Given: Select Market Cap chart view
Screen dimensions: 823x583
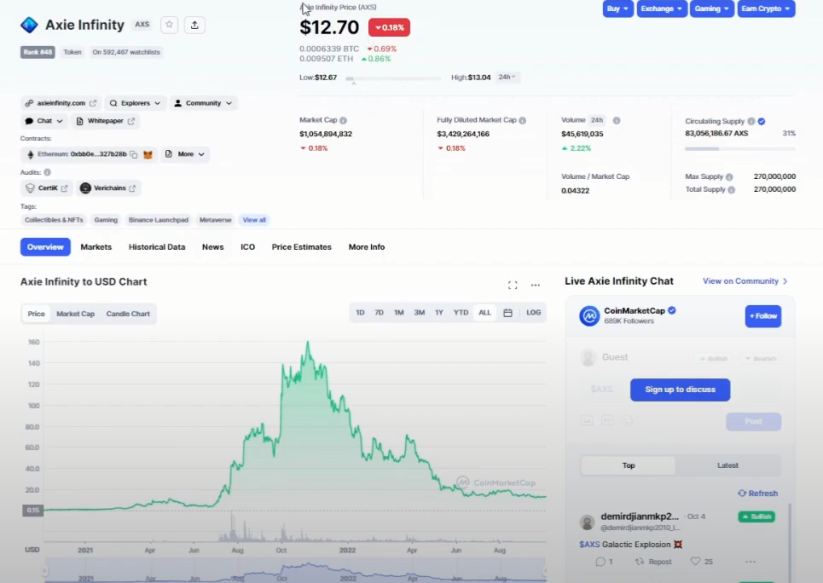Looking at the screenshot, I should point(76,314).
